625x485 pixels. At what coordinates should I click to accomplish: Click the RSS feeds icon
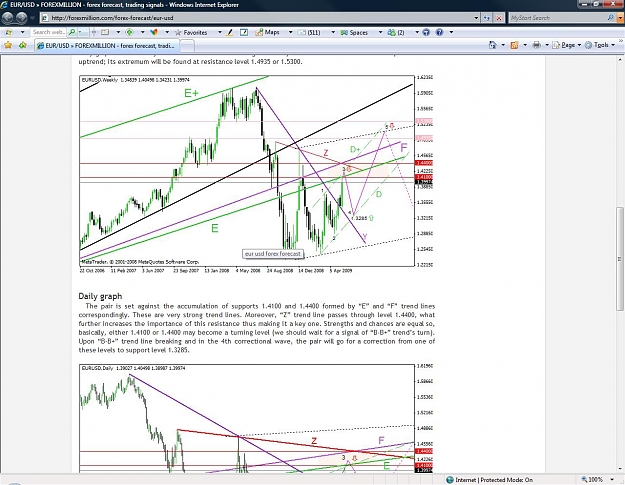[514, 45]
